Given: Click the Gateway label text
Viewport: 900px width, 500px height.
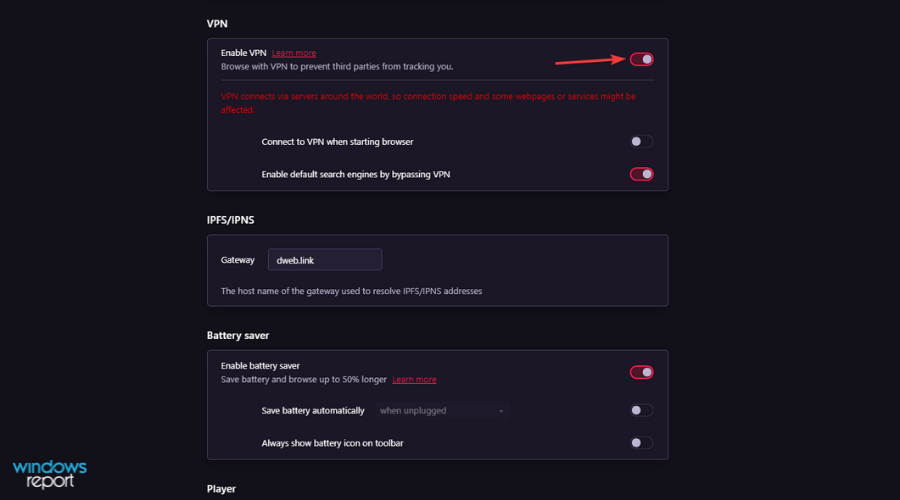Looking at the screenshot, I should (x=238, y=260).
